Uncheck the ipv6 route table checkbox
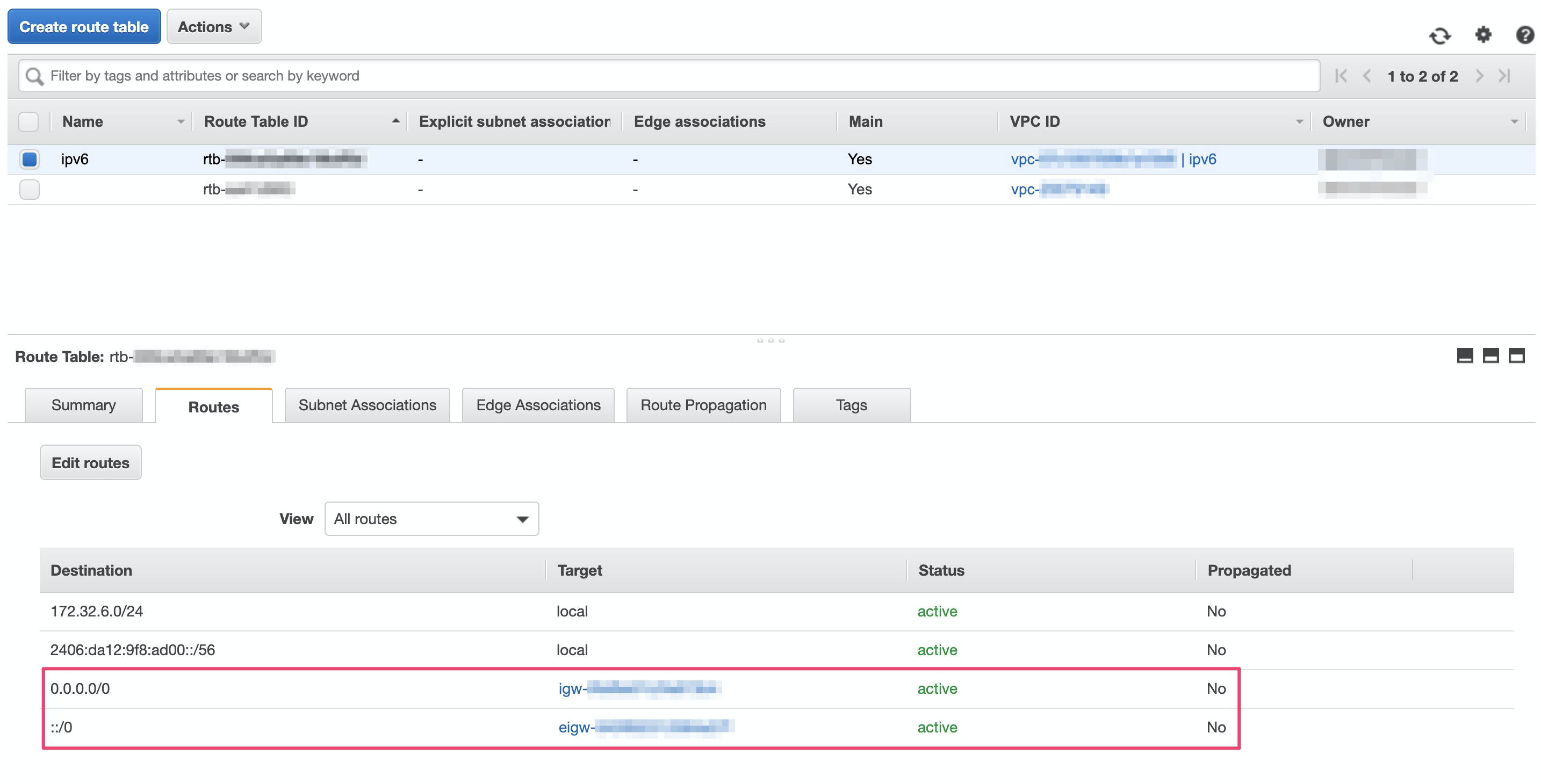This screenshot has width=1541, height=784. pos(30,159)
